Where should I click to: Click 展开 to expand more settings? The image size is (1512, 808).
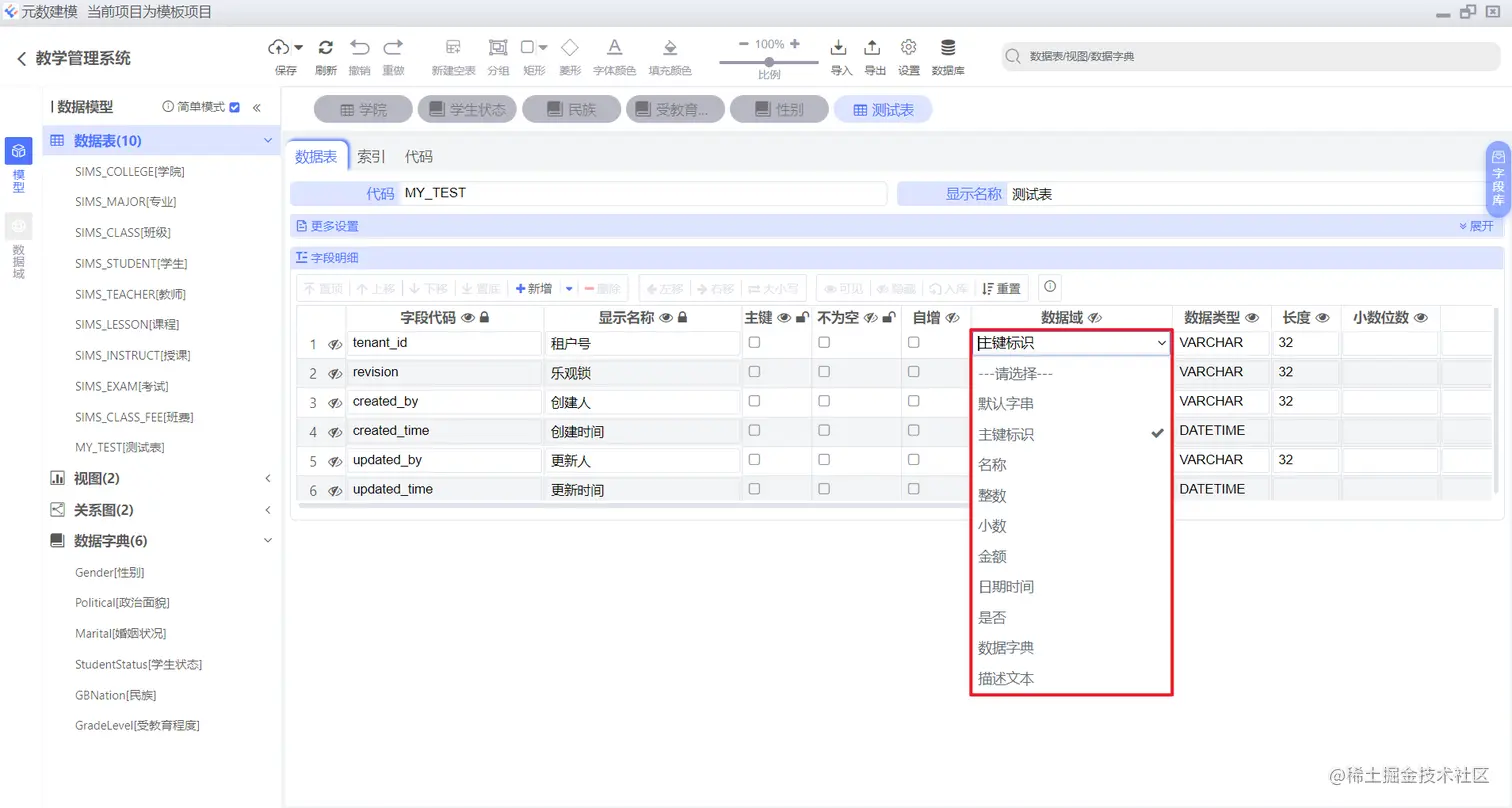1476,226
